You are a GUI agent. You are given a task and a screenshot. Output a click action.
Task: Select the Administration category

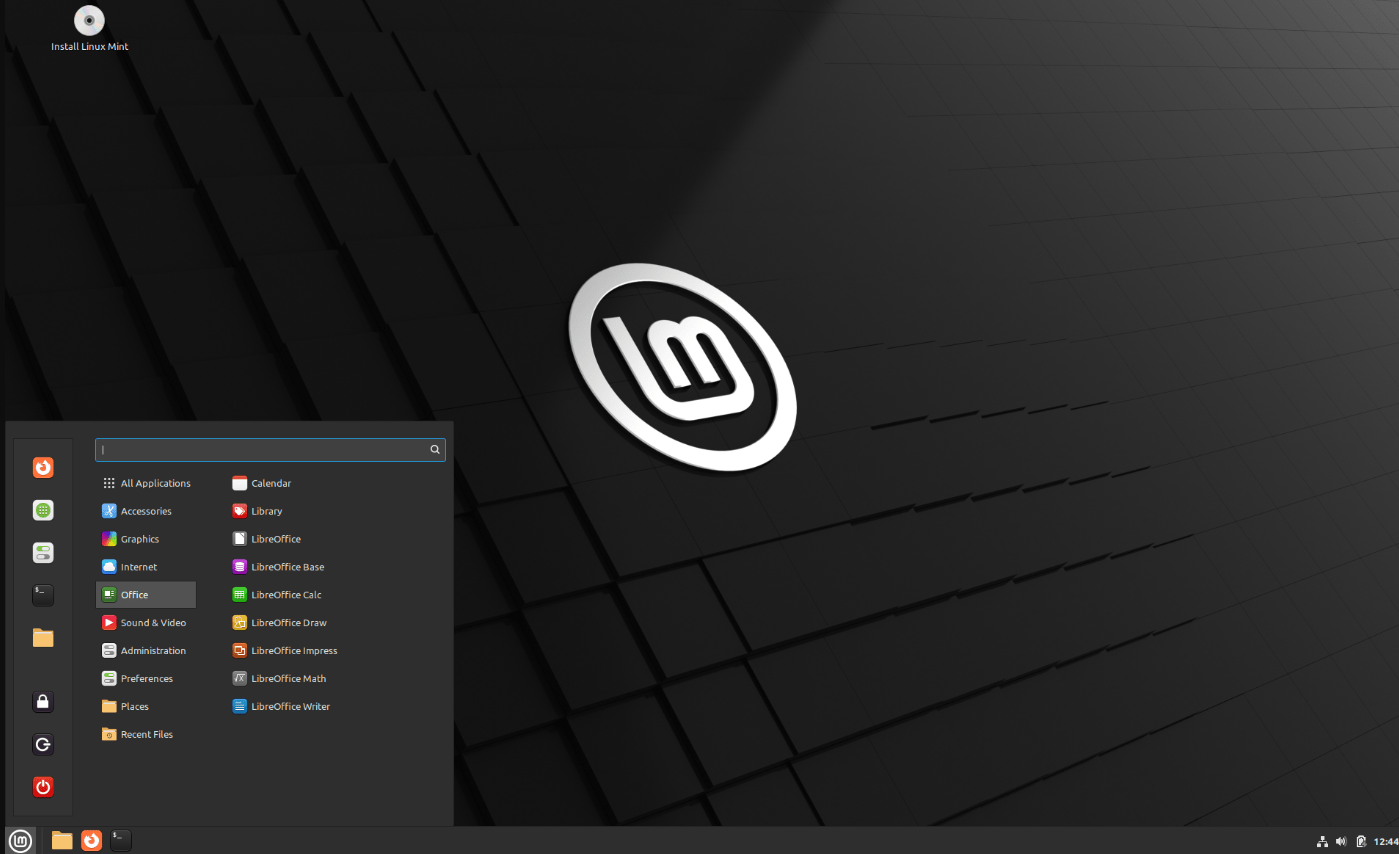(146, 651)
